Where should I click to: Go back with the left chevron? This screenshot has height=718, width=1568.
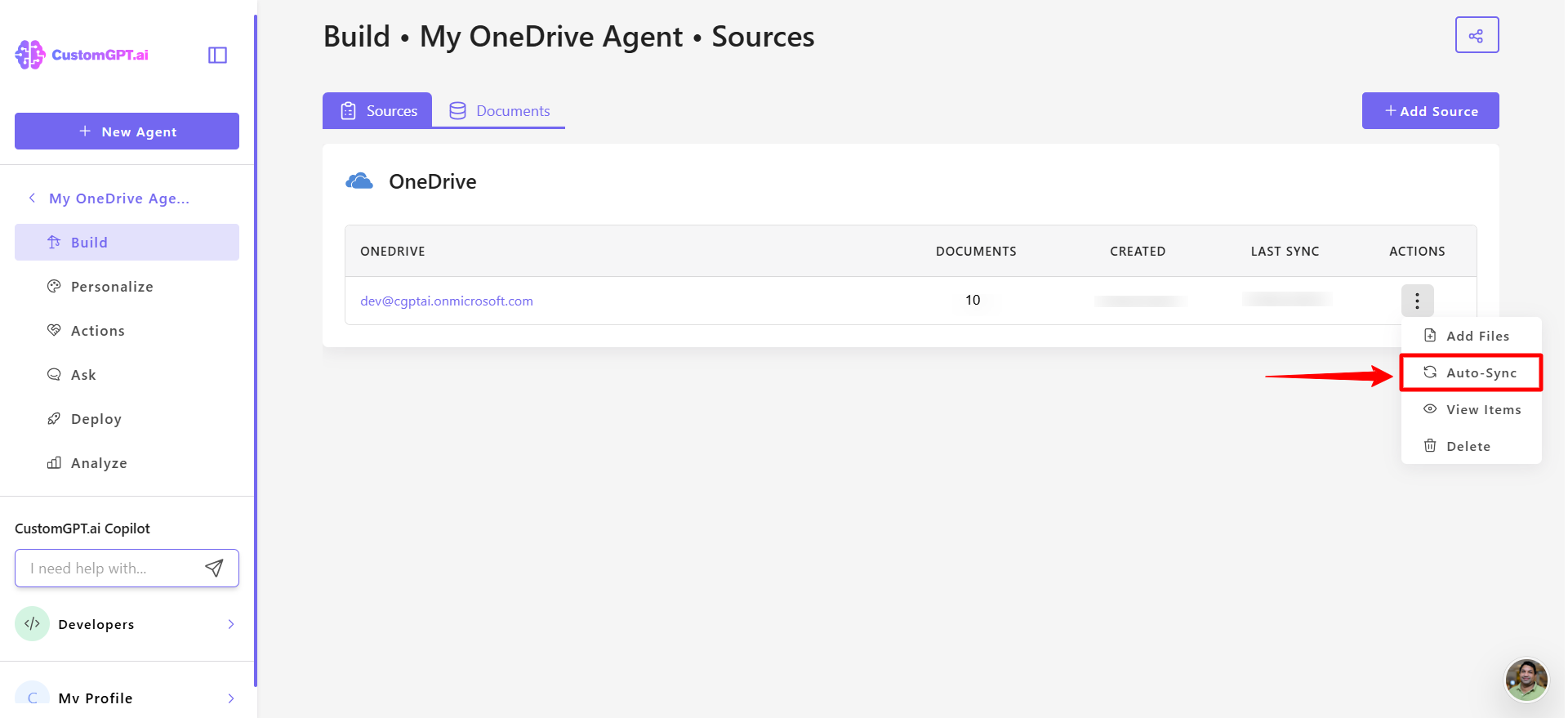tap(32, 198)
